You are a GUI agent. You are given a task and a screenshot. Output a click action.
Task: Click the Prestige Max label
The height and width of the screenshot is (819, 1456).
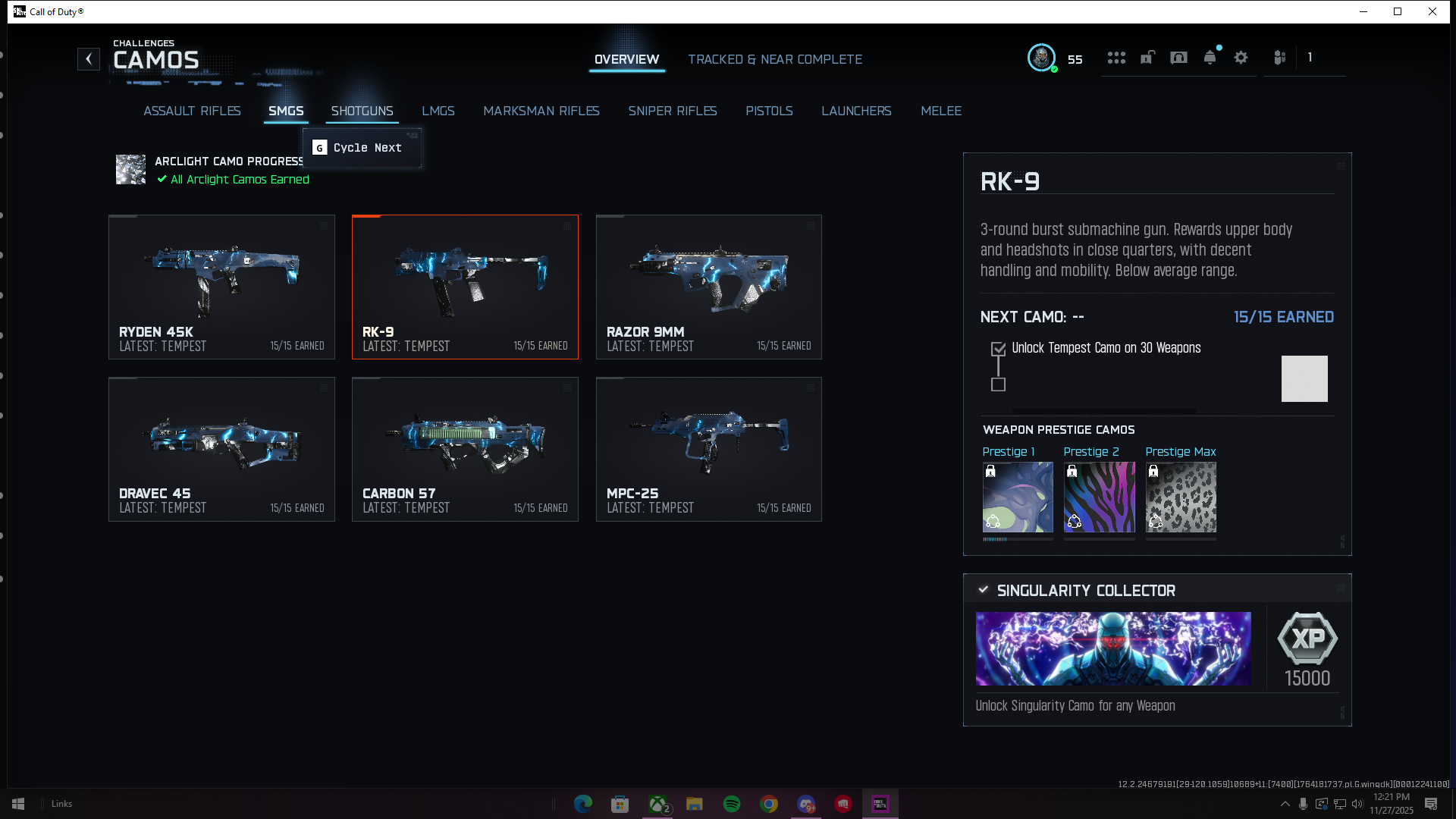[1181, 452]
